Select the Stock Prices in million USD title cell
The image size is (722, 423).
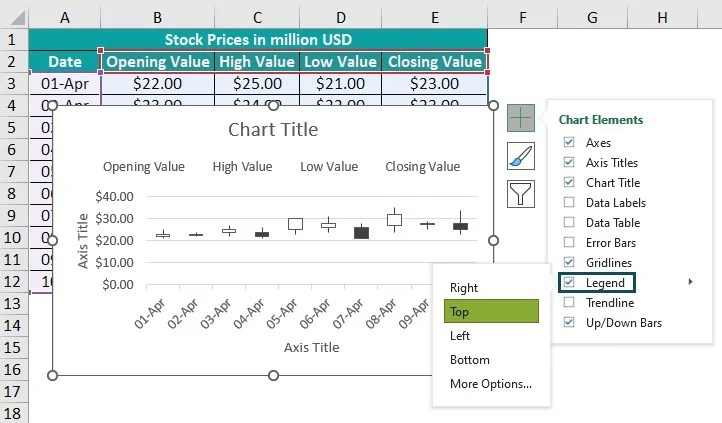pos(258,40)
